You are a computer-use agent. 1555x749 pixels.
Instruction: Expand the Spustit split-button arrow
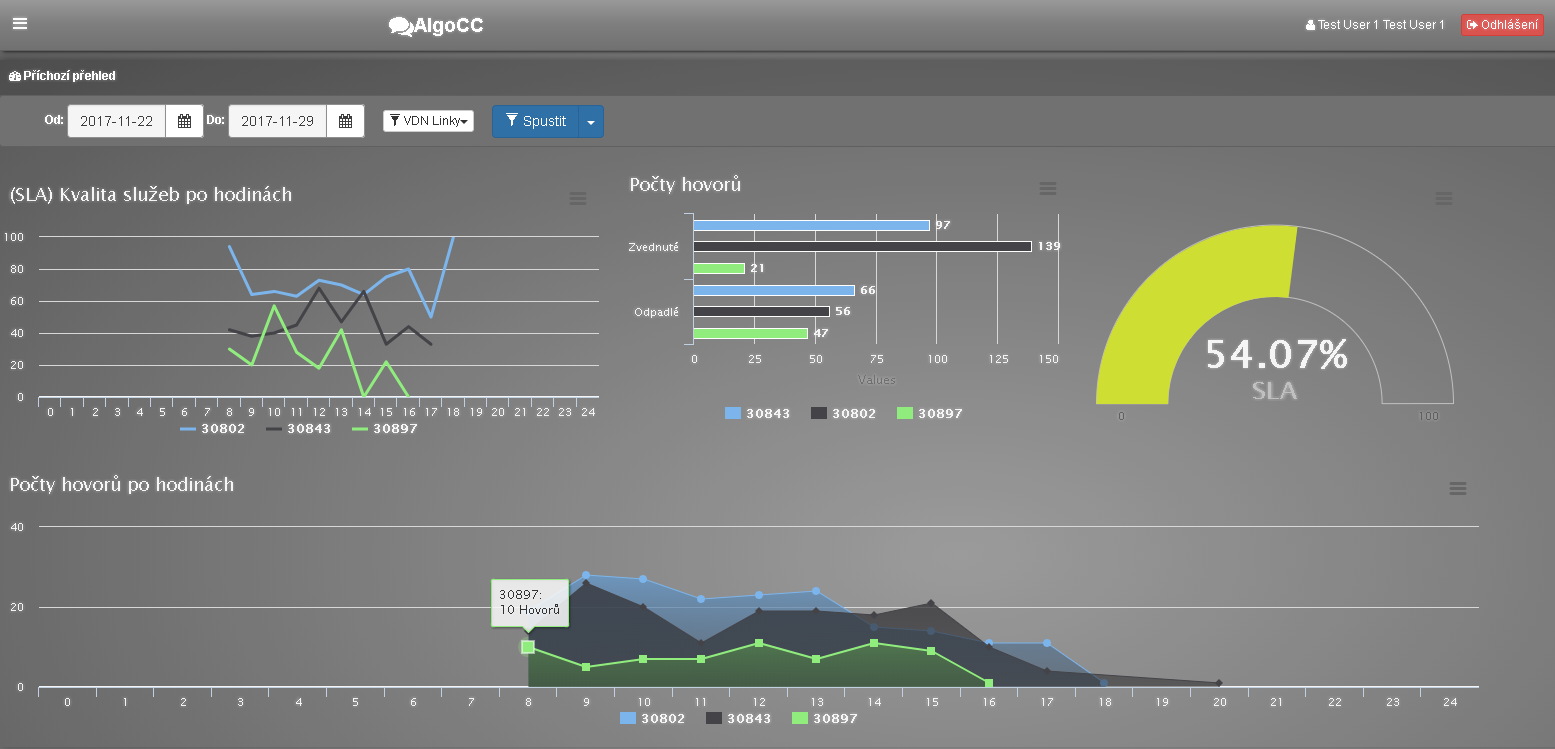[591, 122]
